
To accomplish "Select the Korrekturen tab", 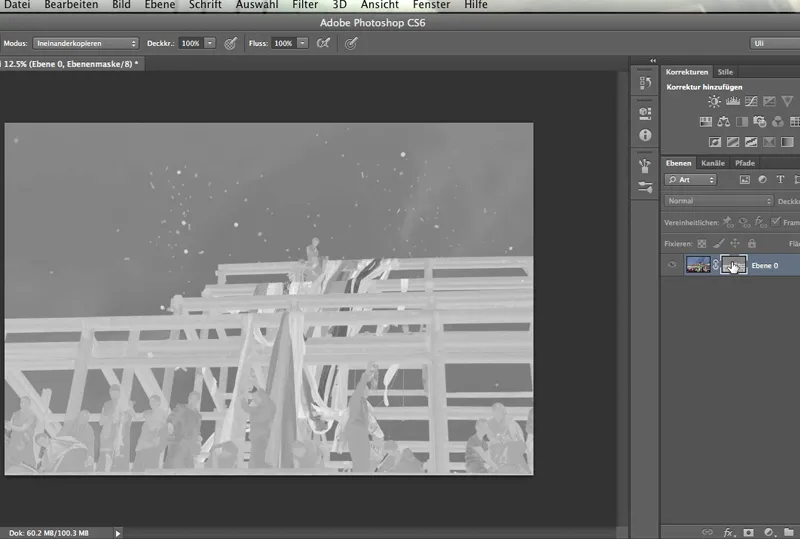I will [687, 72].
